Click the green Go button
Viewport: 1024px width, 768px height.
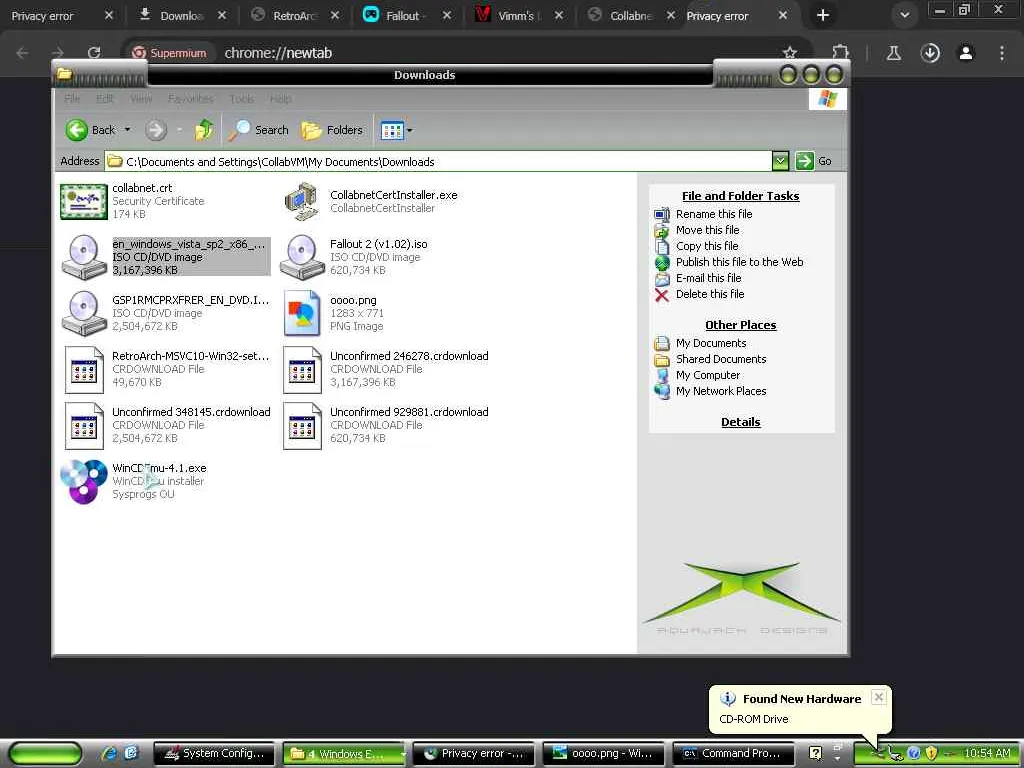[x=814, y=161]
